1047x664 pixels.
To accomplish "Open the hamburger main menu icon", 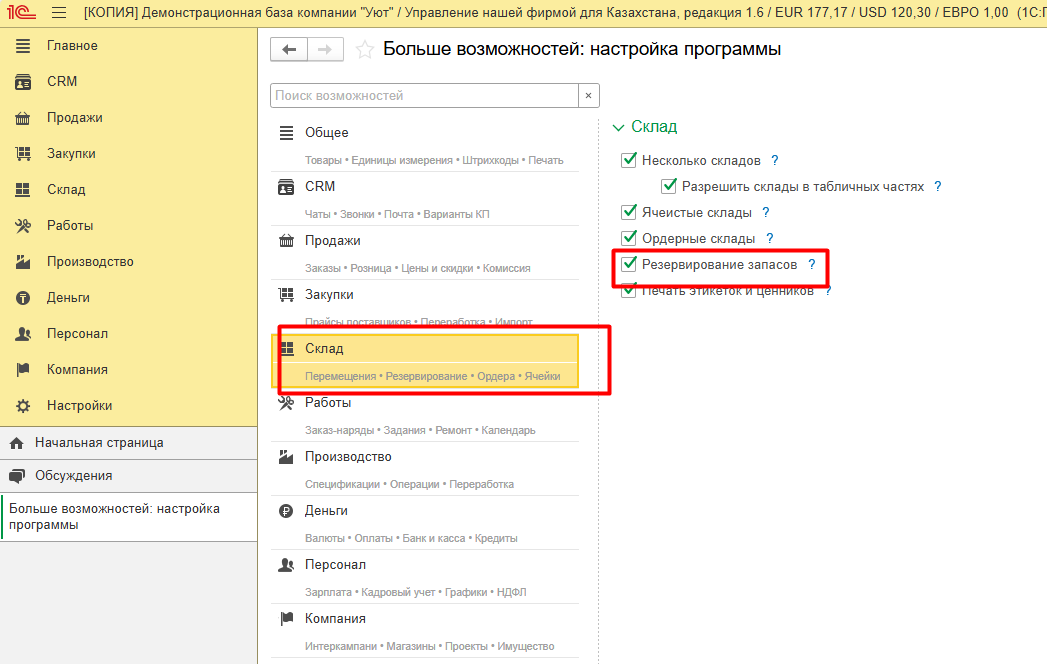I will (x=58, y=13).
